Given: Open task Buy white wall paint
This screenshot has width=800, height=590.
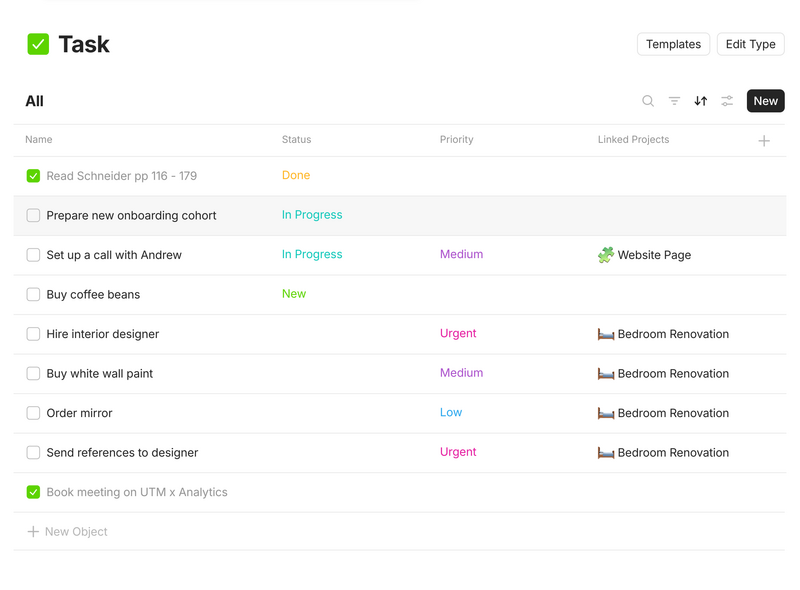Looking at the screenshot, I should pos(99,374).
